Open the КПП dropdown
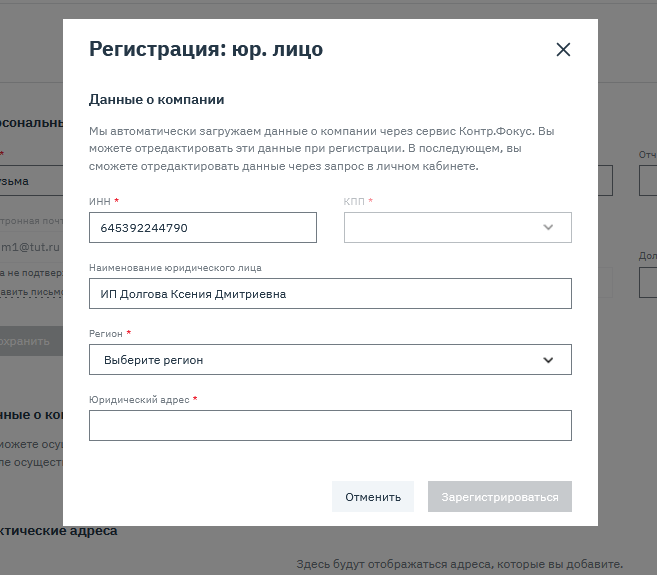Image resolution: width=657 pixels, height=575 pixels. 458,228
